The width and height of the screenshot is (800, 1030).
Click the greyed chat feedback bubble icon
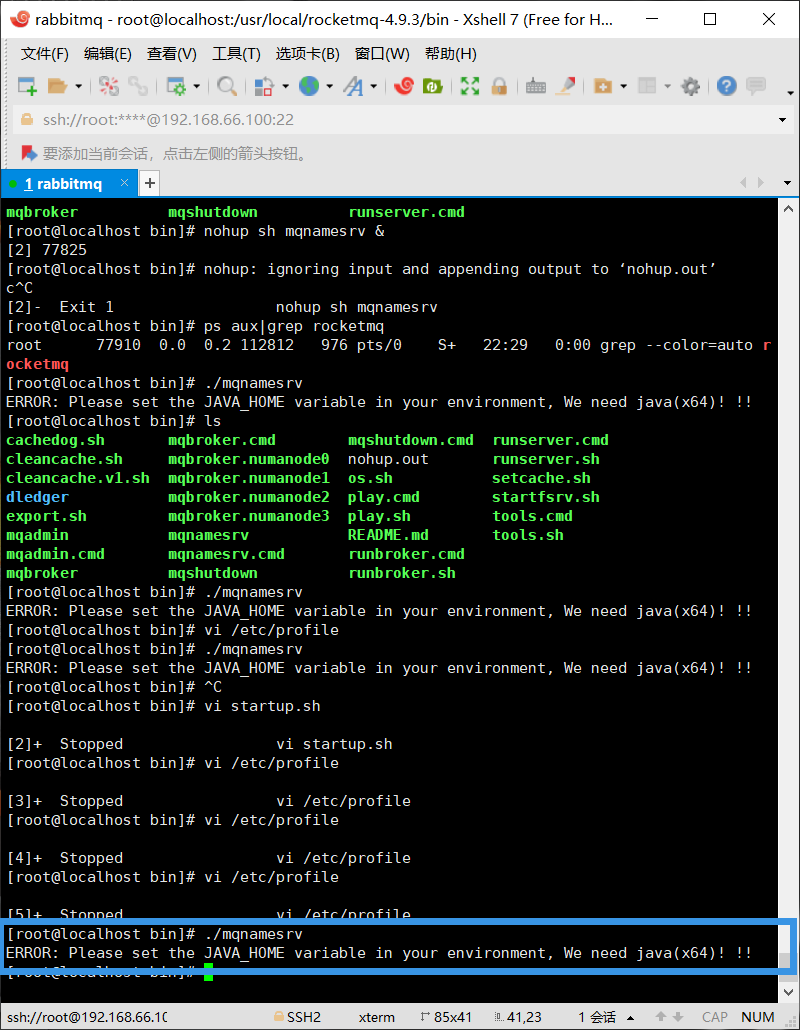coord(756,86)
